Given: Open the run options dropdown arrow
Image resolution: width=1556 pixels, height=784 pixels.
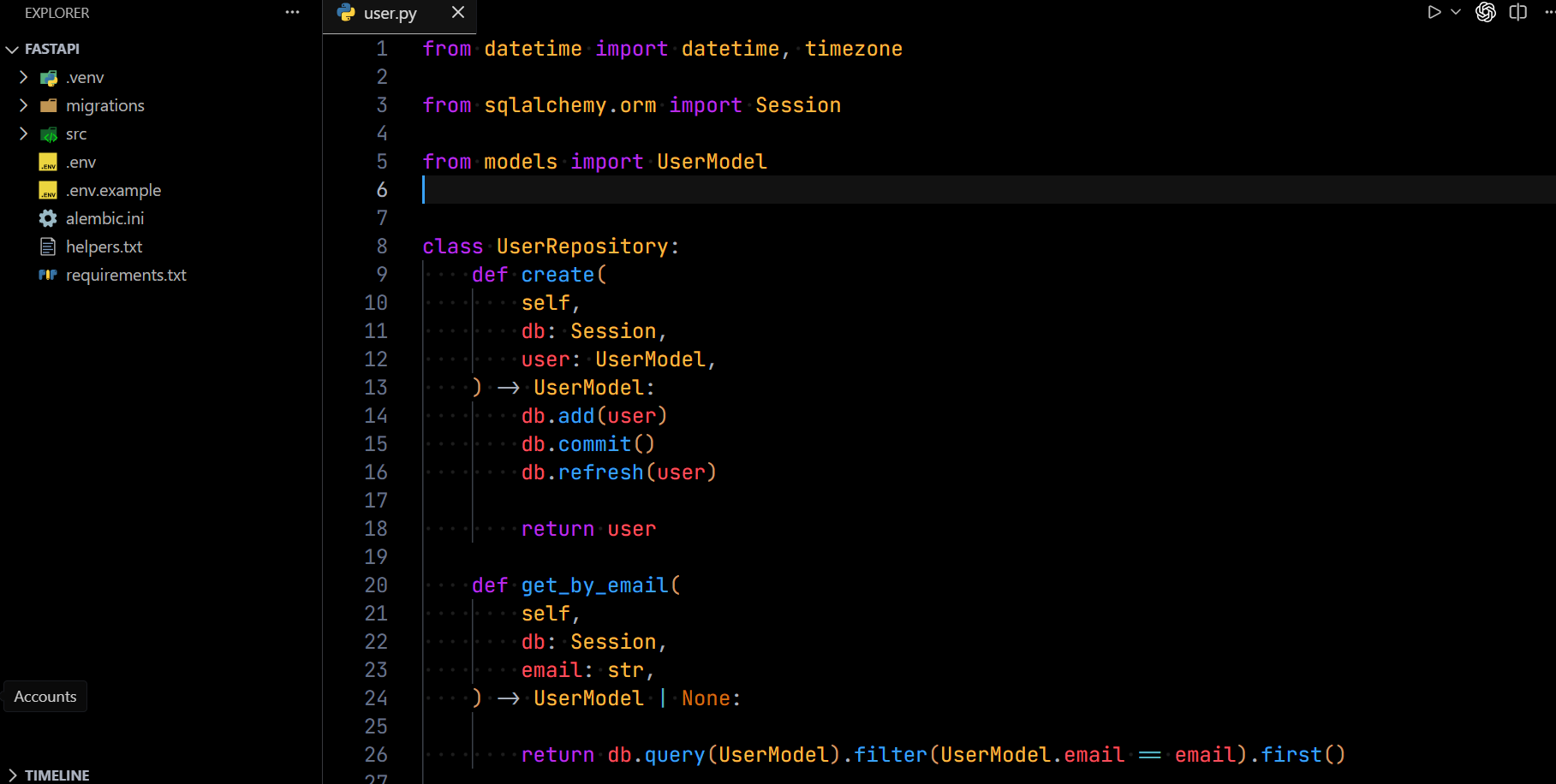Looking at the screenshot, I should tap(1456, 12).
